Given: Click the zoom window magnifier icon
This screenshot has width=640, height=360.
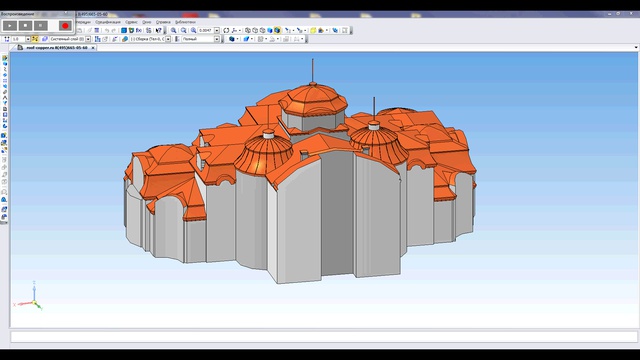Looking at the screenshot, I should 184,30.
